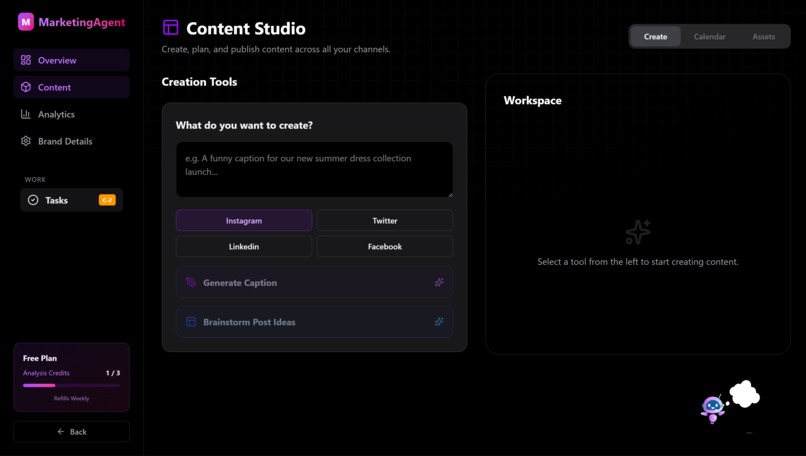Click the Workspace sparkle placeholder icon

638,232
